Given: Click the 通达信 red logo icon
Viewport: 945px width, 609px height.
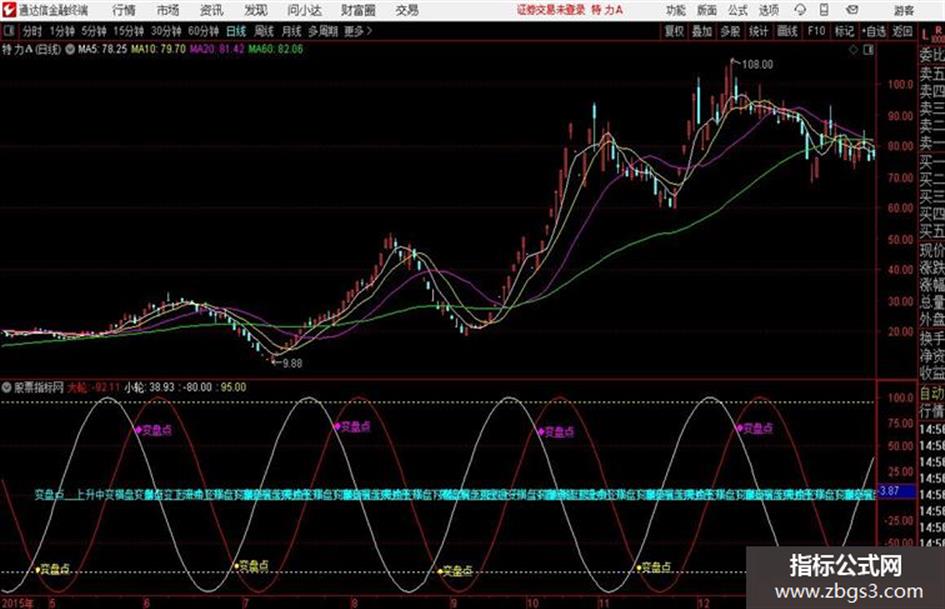Looking at the screenshot, I should tap(8, 10).
